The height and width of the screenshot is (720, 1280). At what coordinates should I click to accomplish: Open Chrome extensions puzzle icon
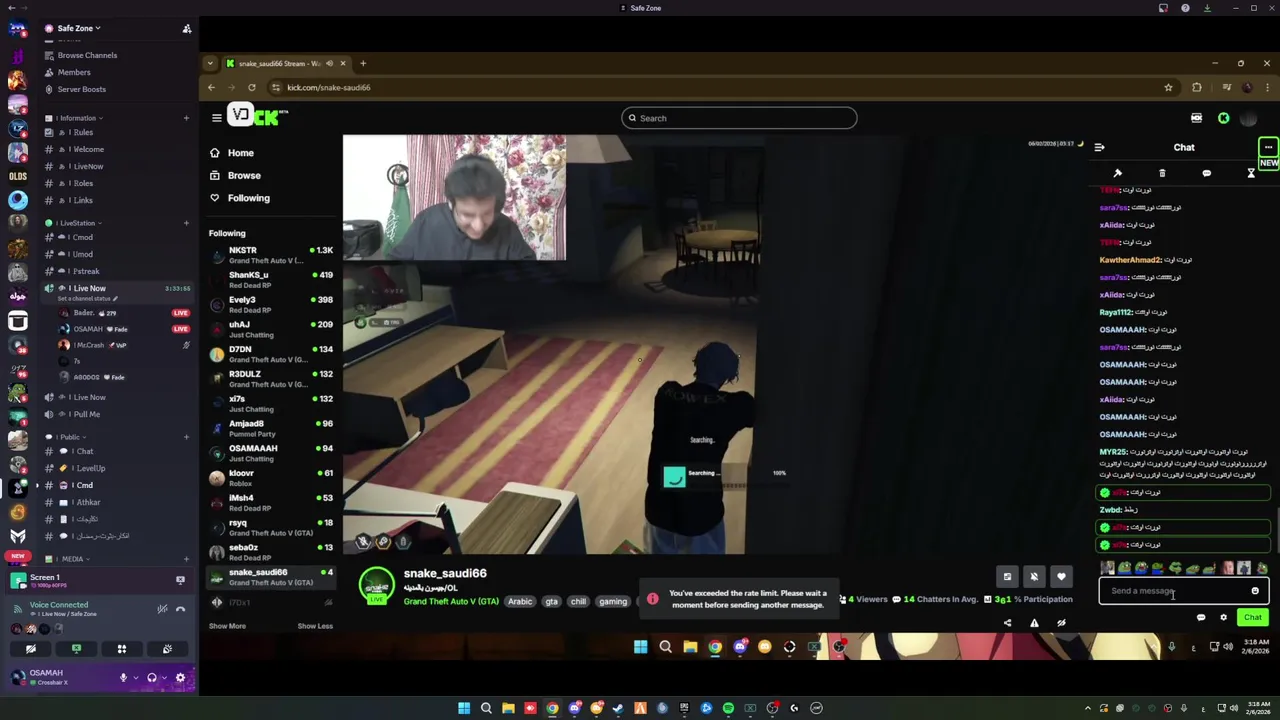(x=1196, y=87)
